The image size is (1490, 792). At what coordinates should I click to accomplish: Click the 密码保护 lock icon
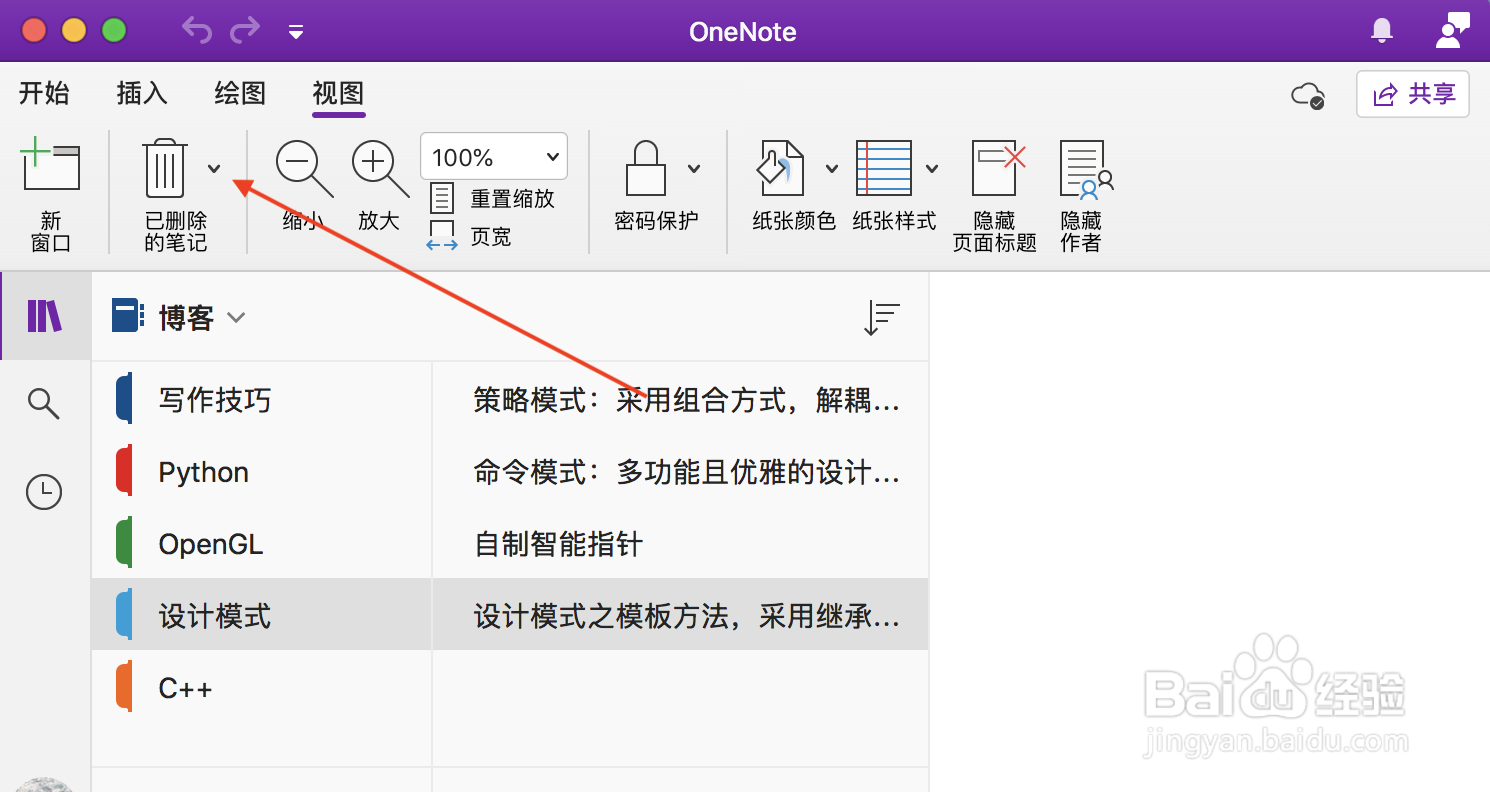point(646,167)
